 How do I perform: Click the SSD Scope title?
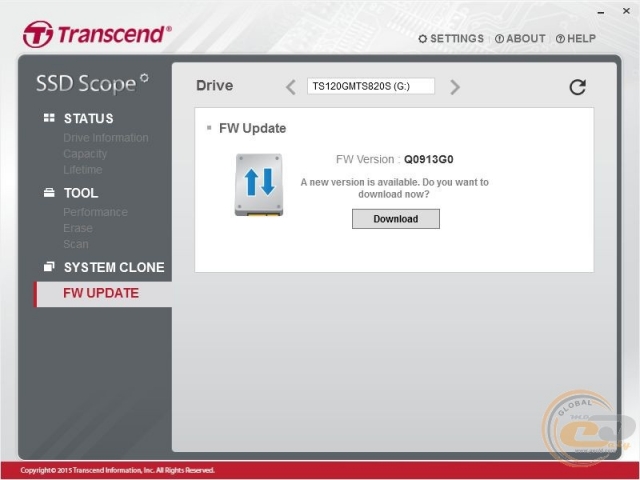click(x=92, y=83)
